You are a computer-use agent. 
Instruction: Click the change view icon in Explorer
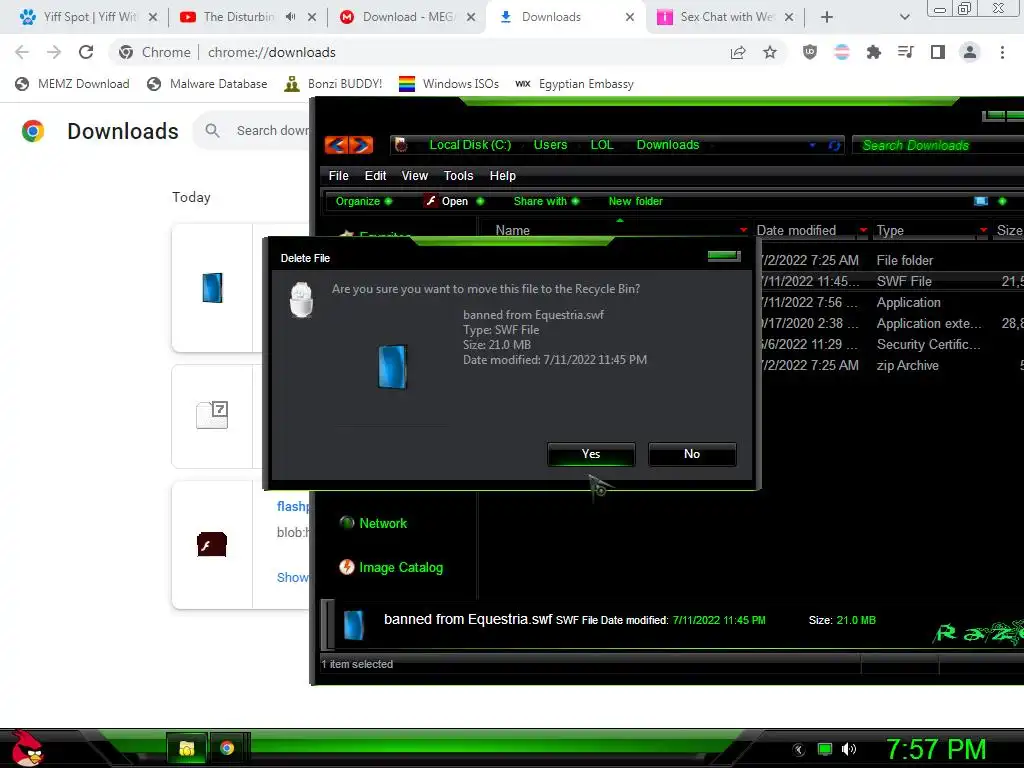[981, 201]
